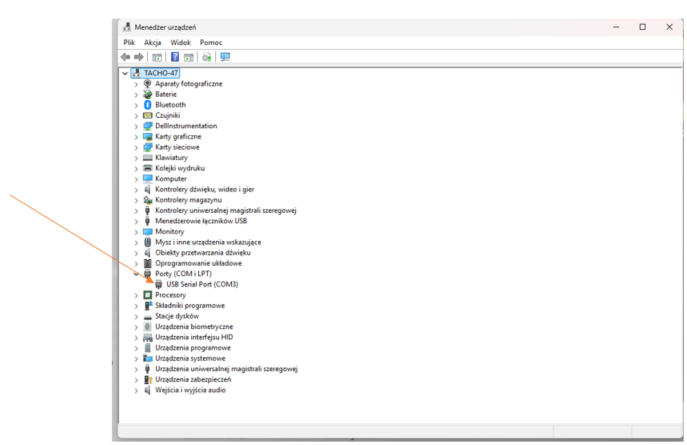Click the Procesory chip icon

pyautogui.click(x=148, y=295)
